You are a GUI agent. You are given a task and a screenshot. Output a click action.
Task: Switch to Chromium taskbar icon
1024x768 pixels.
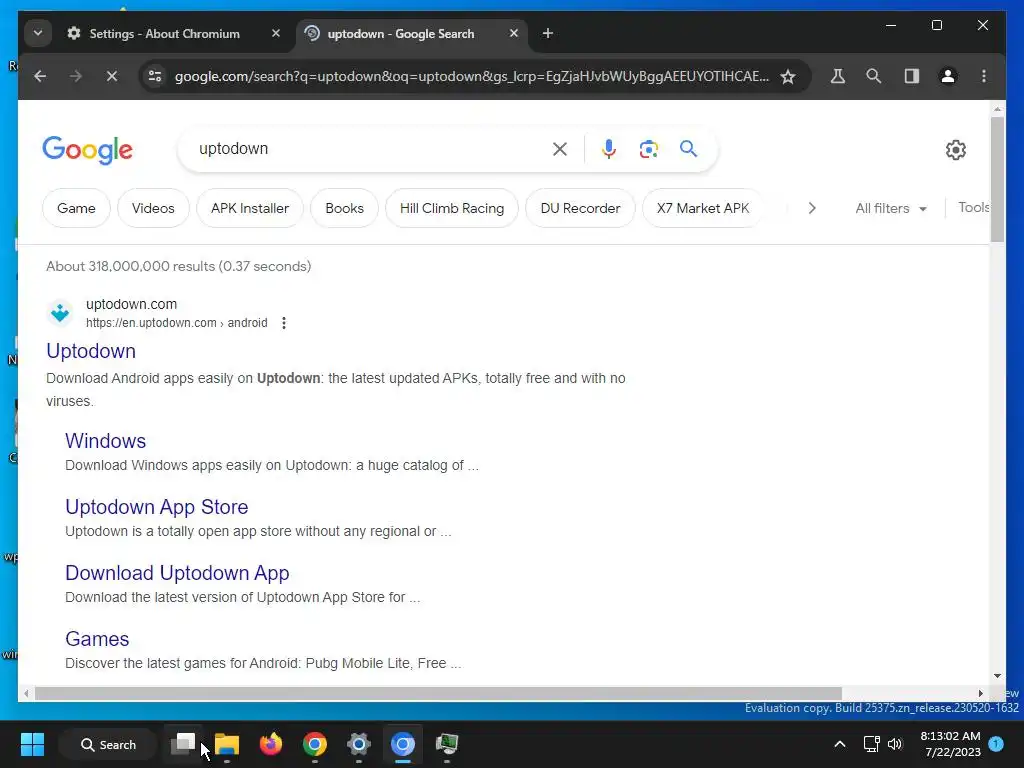pos(402,744)
